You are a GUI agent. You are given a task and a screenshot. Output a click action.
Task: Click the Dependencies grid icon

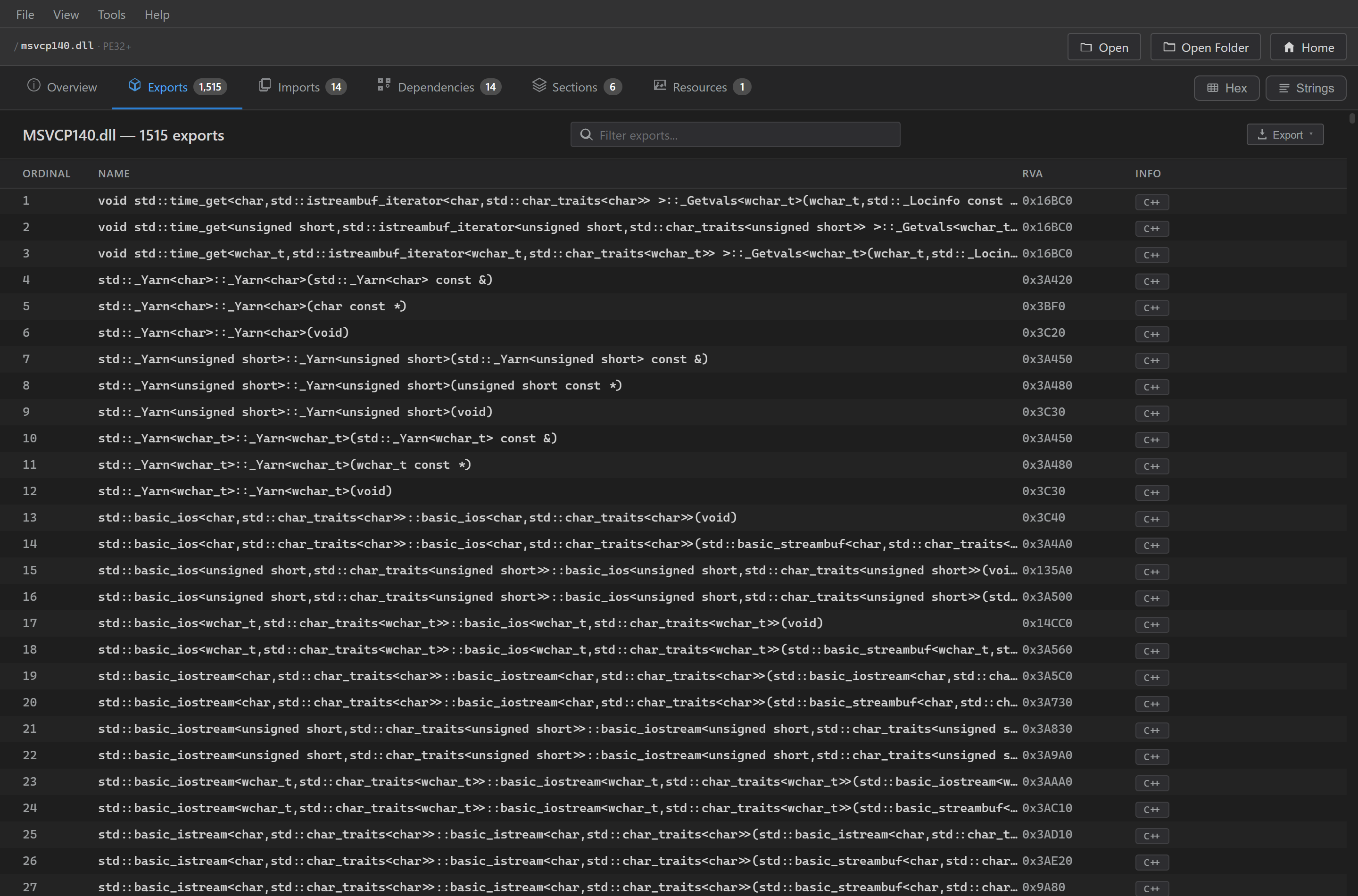[384, 85]
